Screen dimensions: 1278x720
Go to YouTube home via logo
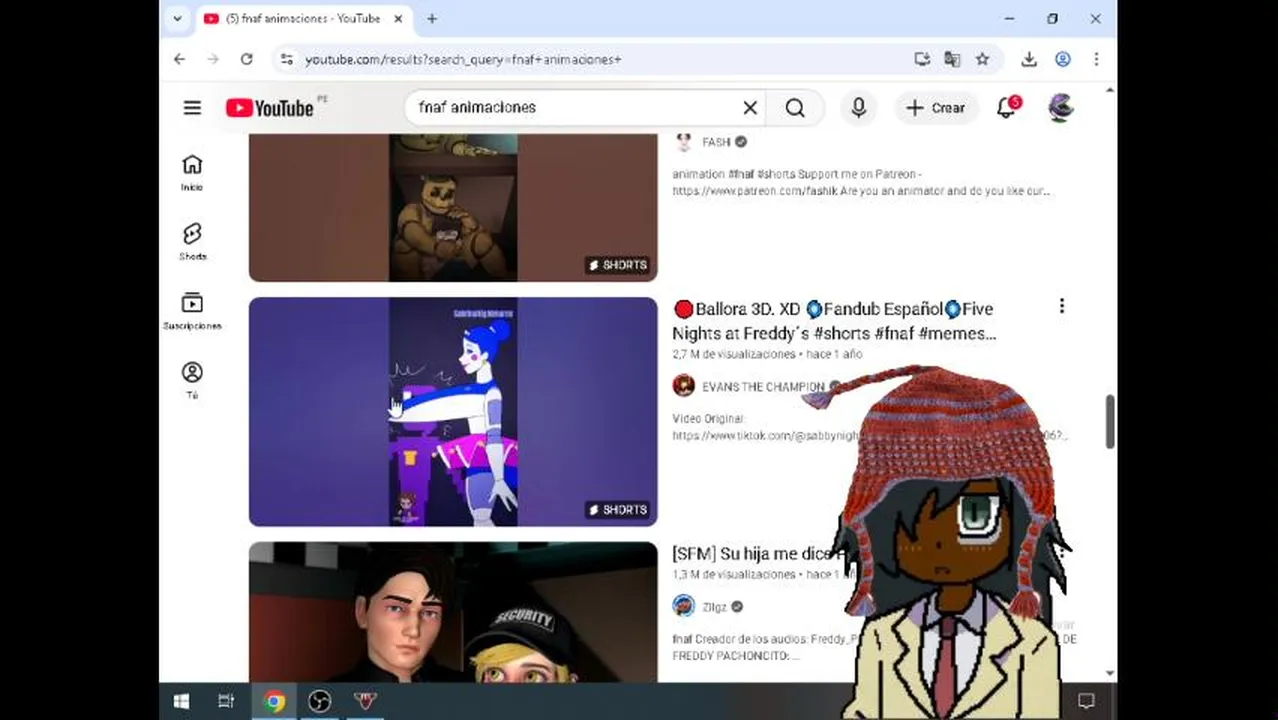270,108
